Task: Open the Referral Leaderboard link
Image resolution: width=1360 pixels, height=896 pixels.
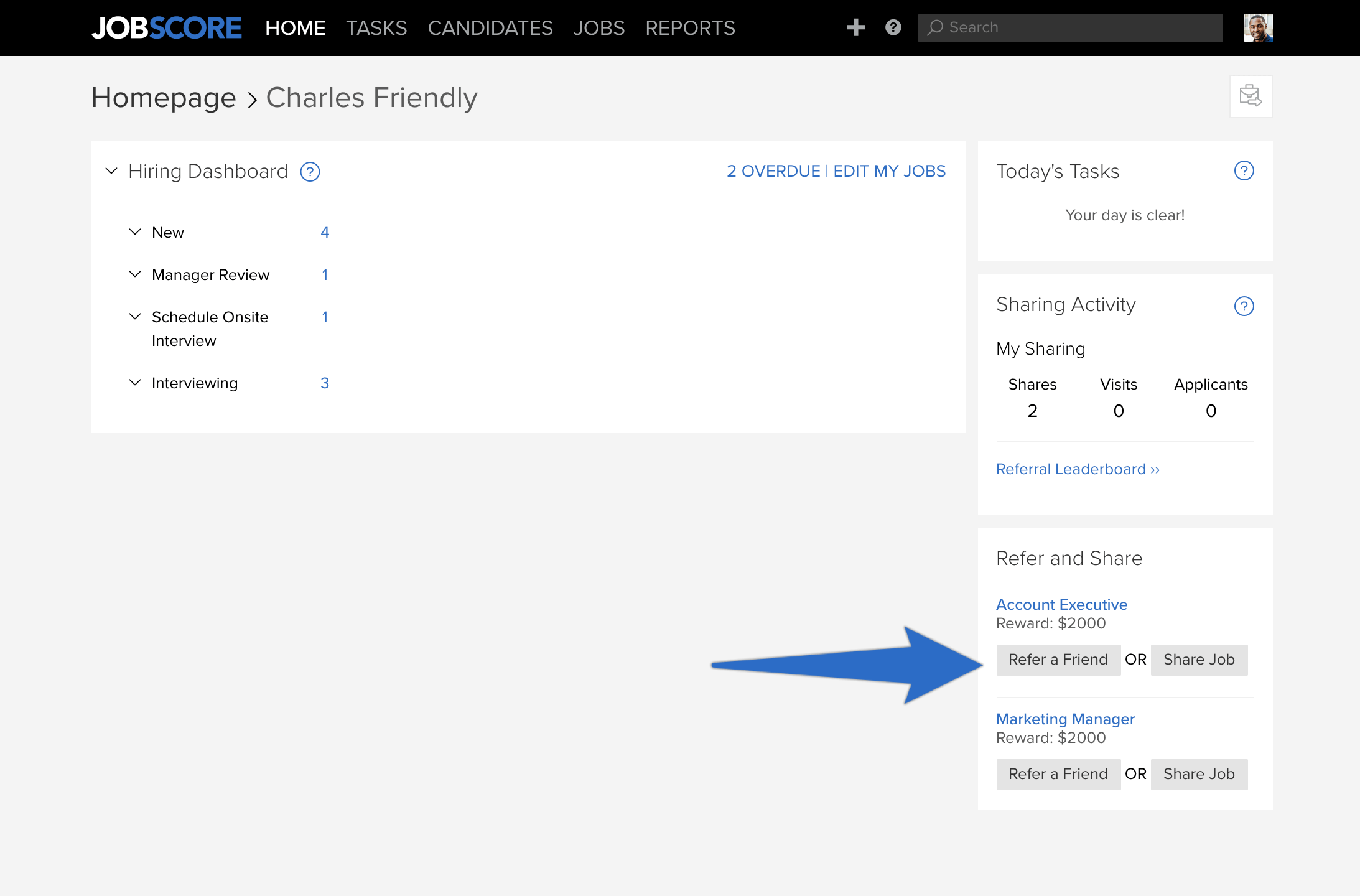Action: pyautogui.click(x=1078, y=469)
